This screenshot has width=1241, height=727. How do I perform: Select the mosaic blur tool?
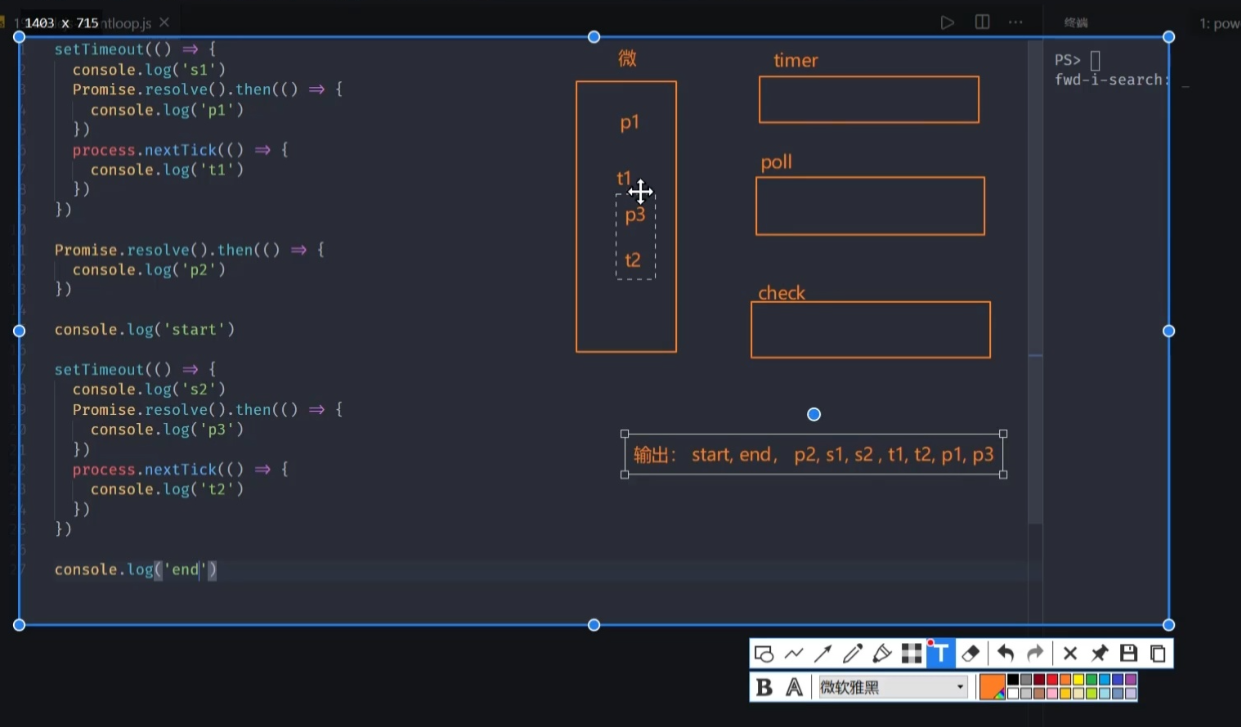point(911,654)
